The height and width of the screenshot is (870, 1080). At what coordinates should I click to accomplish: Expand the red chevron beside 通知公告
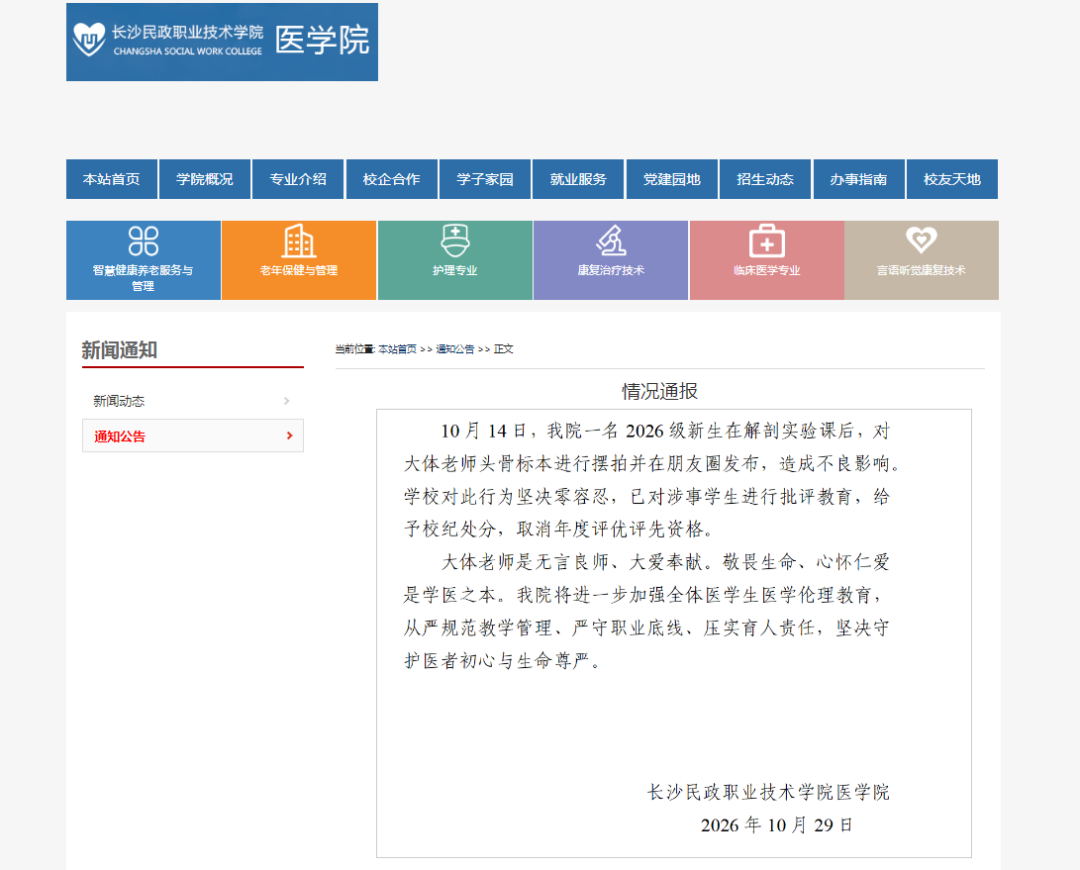pos(289,435)
